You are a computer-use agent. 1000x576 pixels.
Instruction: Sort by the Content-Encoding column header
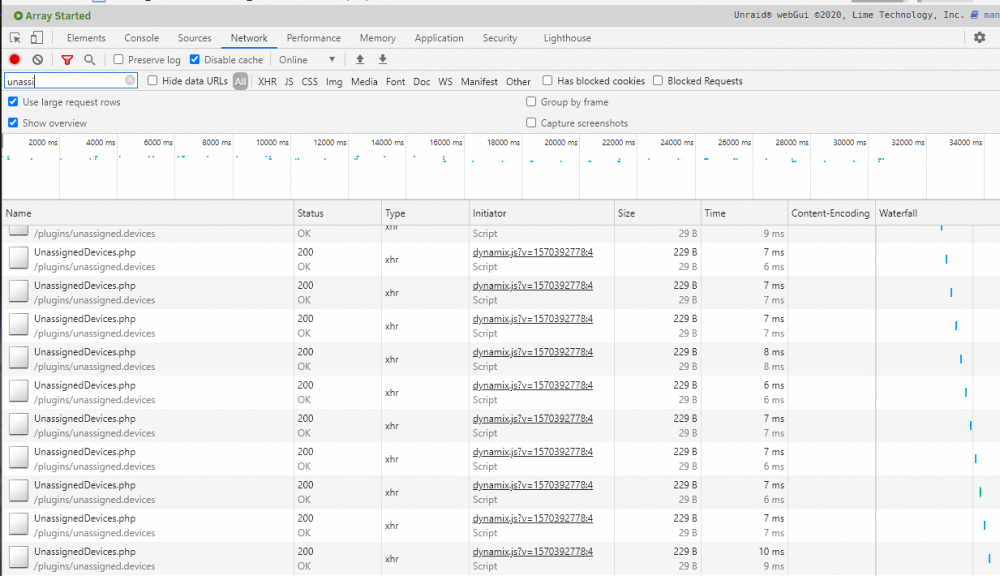tap(831, 213)
